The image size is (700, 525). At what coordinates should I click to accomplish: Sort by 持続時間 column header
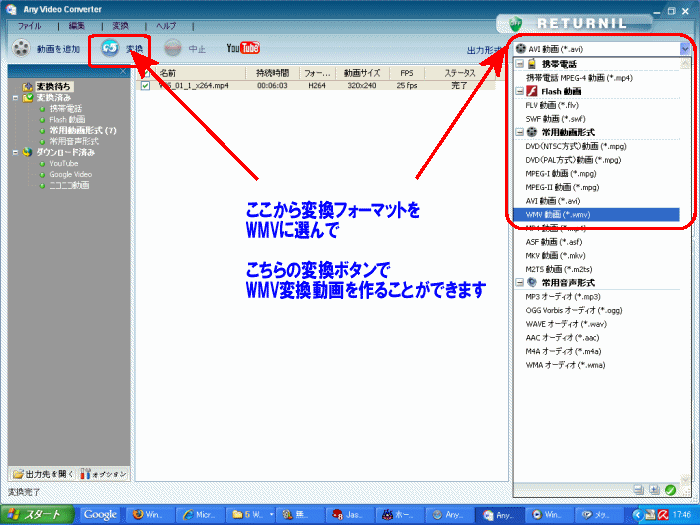[x=272, y=73]
